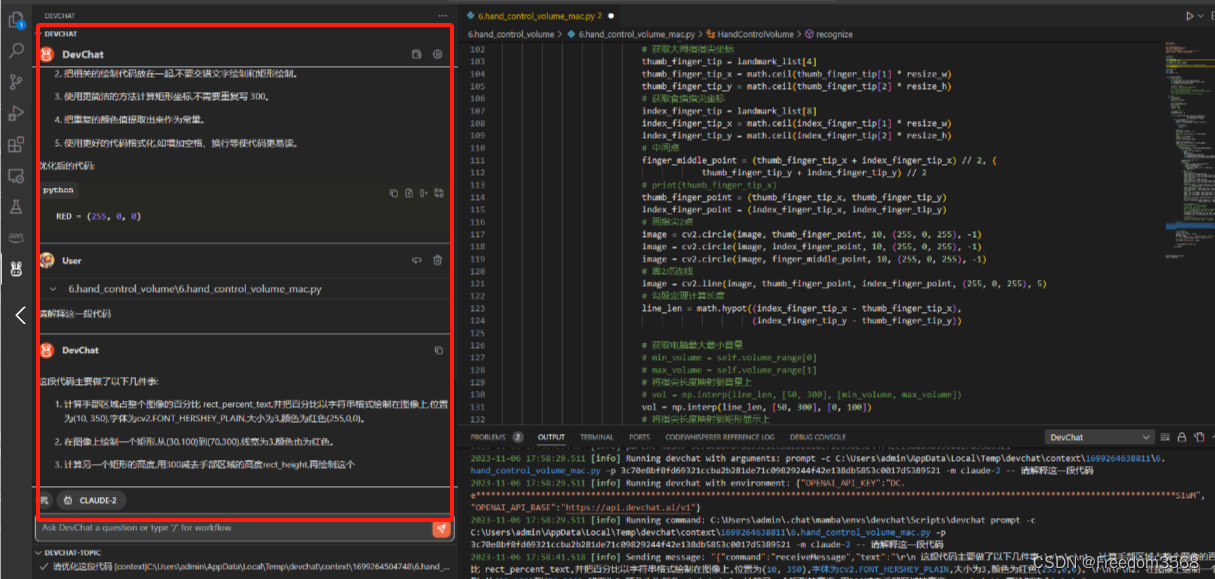Image resolution: width=1215 pixels, height=579 pixels.
Task: Copy the last DevChat response
Action: [x=438, y=350]
